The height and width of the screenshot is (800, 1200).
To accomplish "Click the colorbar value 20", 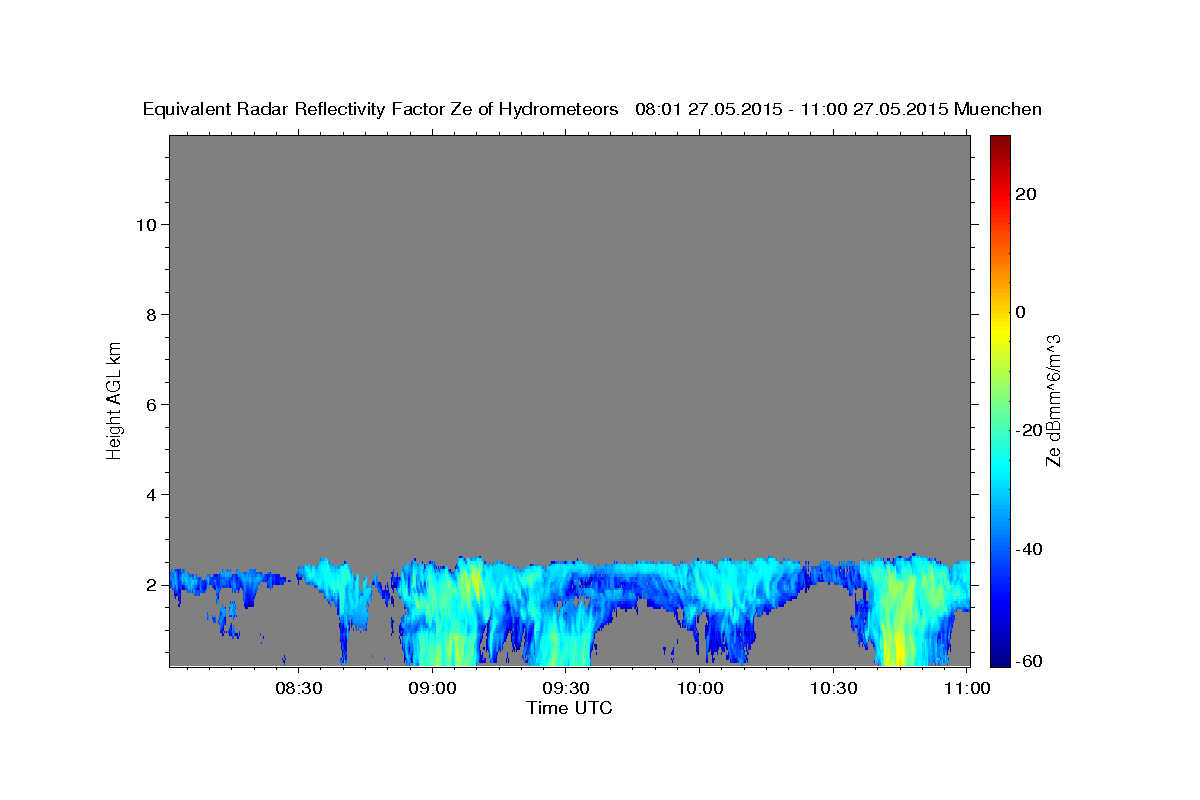I will pos(1026,194).
